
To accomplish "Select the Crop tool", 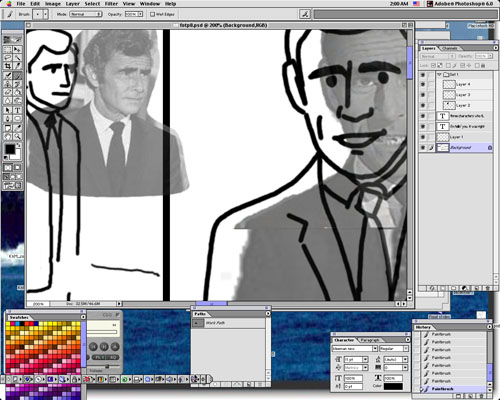I will click(x=8, y=66).
